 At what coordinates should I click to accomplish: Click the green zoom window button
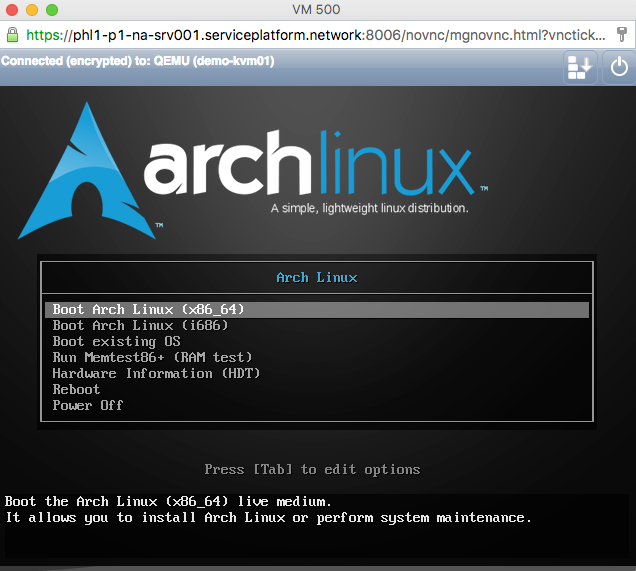point(52,10)
